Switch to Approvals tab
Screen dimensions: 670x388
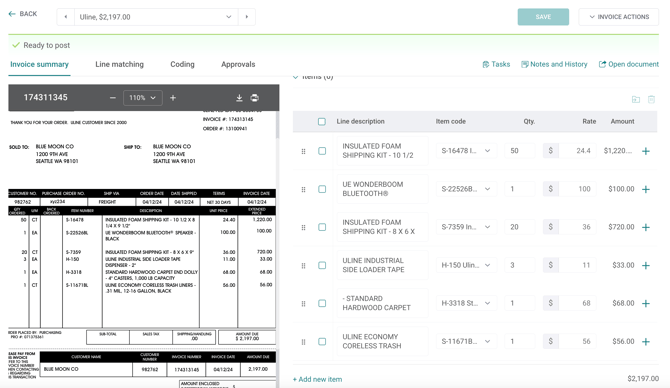[238, 65]
